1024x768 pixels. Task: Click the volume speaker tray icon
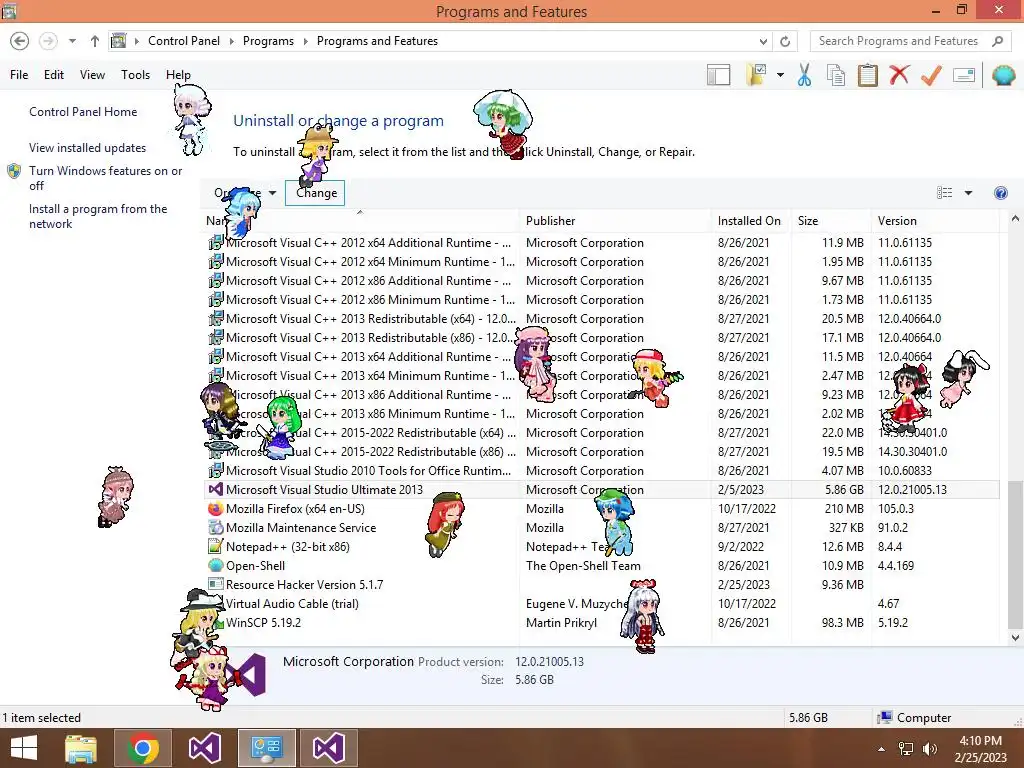(929, 749)
